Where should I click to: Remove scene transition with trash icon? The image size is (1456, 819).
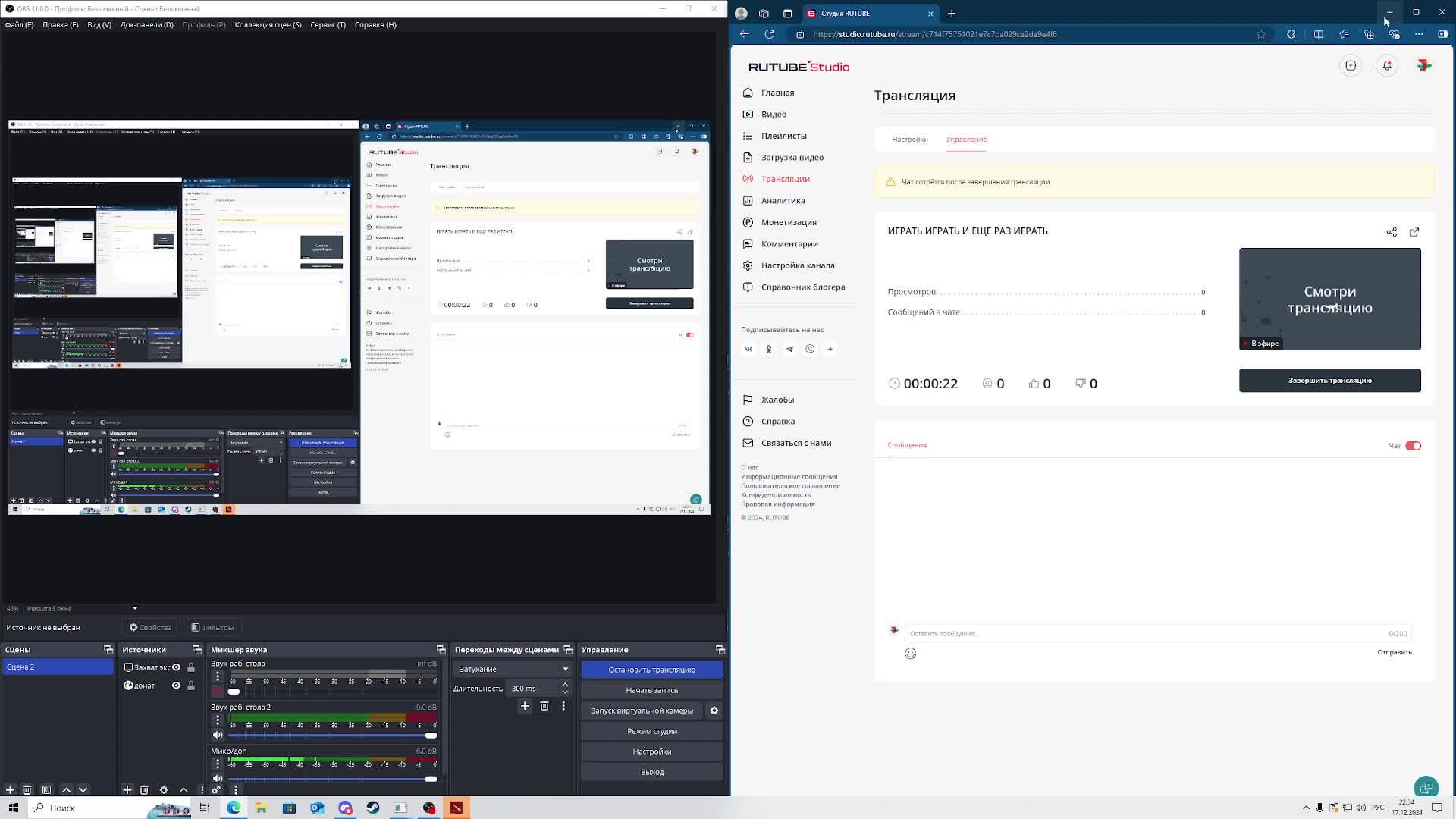click(544, 706)
